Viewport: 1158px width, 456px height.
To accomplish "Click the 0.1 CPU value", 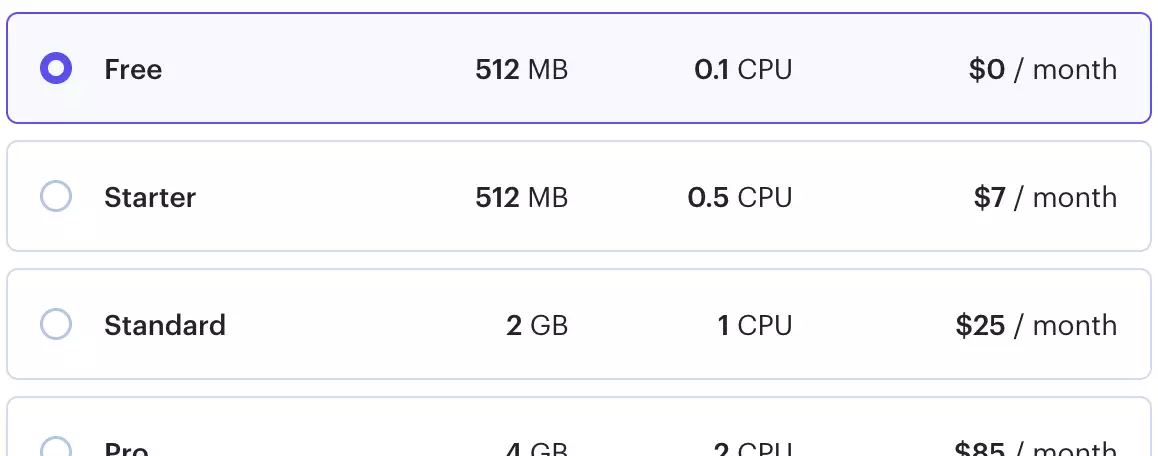I will pos(743,69).
